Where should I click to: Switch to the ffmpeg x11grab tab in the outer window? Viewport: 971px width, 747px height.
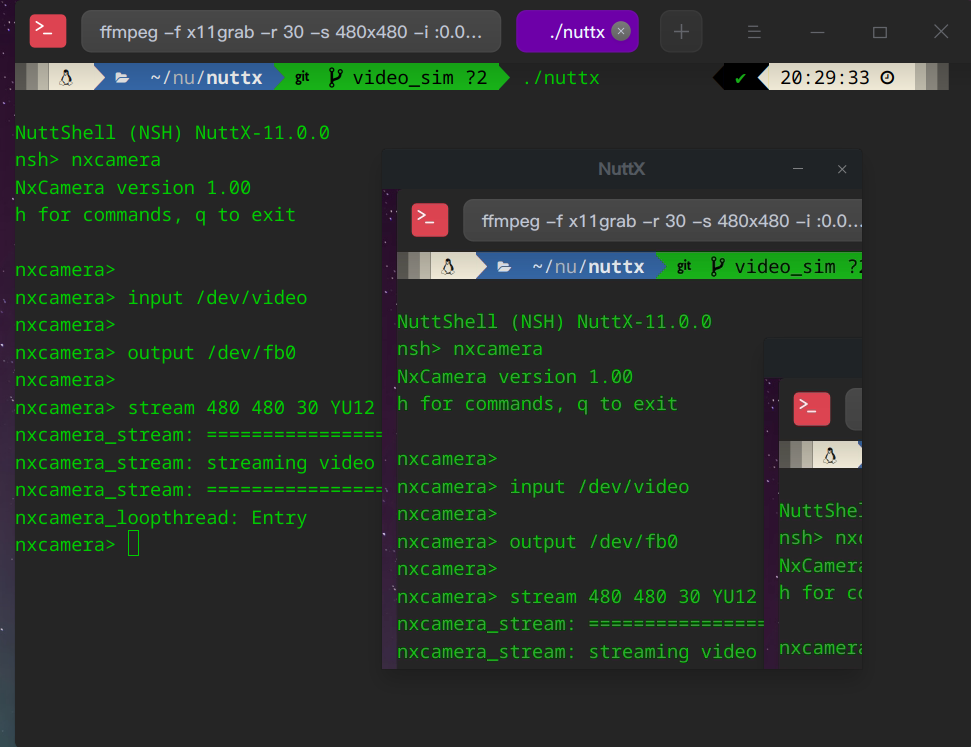[x=291, y=32]
